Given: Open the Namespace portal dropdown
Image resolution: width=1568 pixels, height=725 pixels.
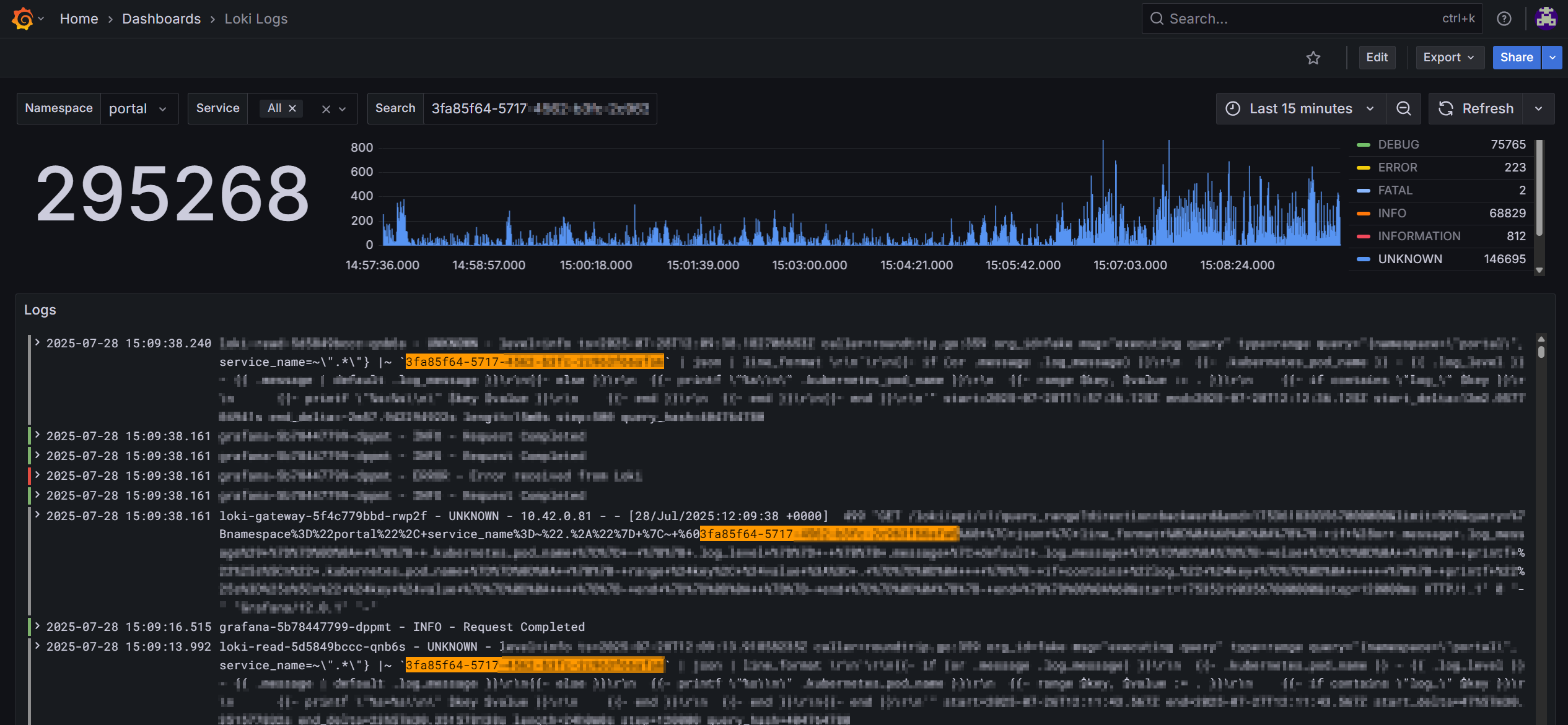Looking at the screenshot, I should click(139, 108).
